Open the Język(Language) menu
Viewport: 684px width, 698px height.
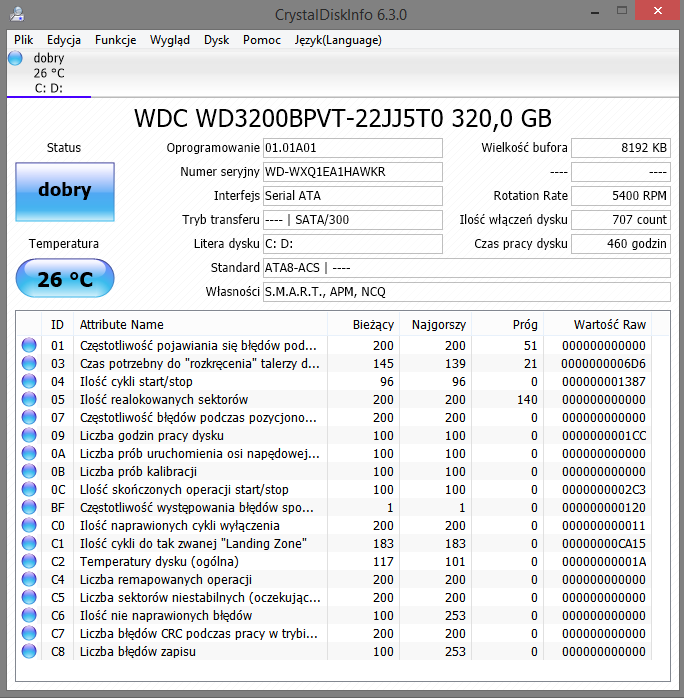click(338, 40)
